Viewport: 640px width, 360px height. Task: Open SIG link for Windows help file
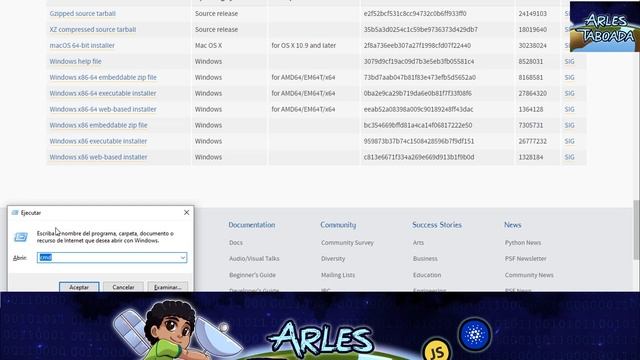pos(569,61)
